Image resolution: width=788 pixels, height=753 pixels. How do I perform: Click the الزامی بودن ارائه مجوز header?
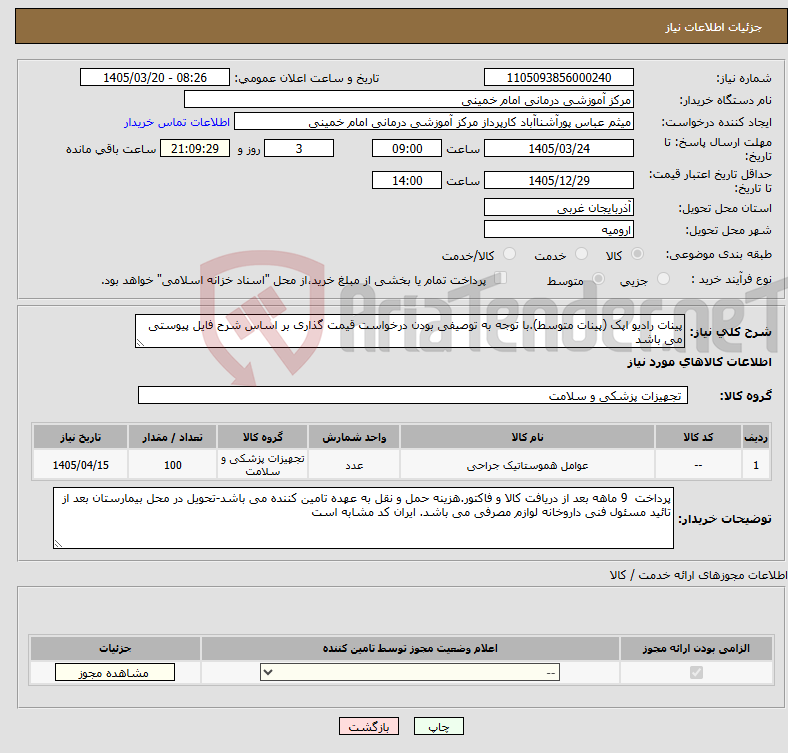(696, 648)
